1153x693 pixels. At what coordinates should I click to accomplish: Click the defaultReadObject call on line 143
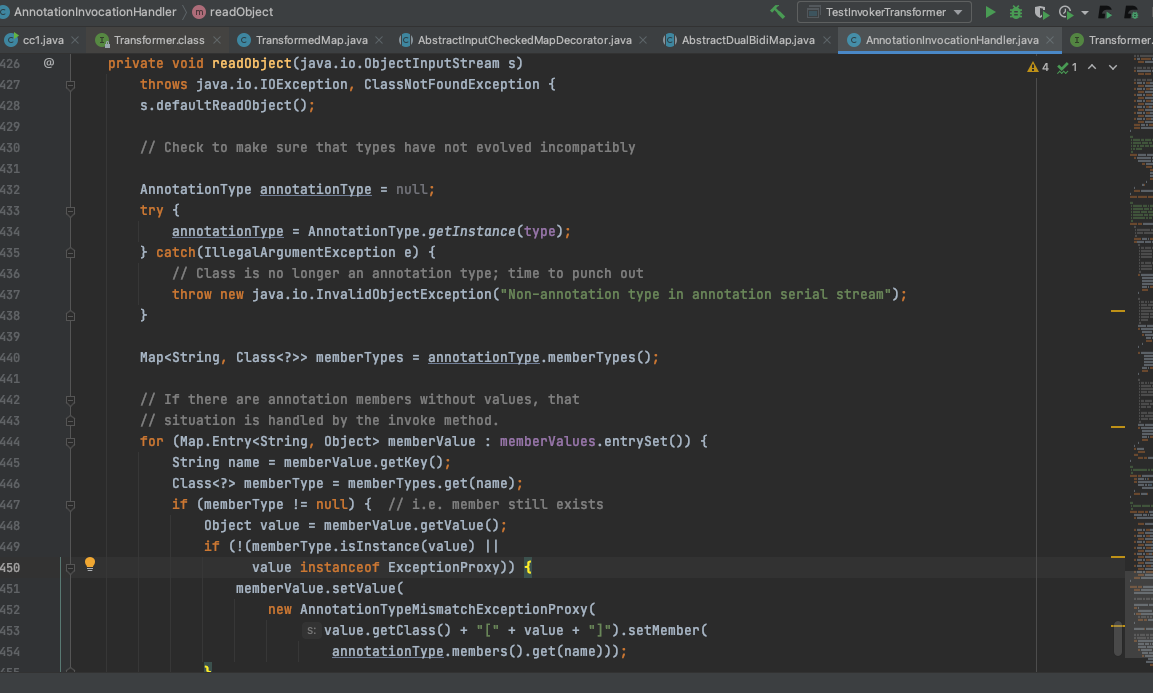click(224, 106)
